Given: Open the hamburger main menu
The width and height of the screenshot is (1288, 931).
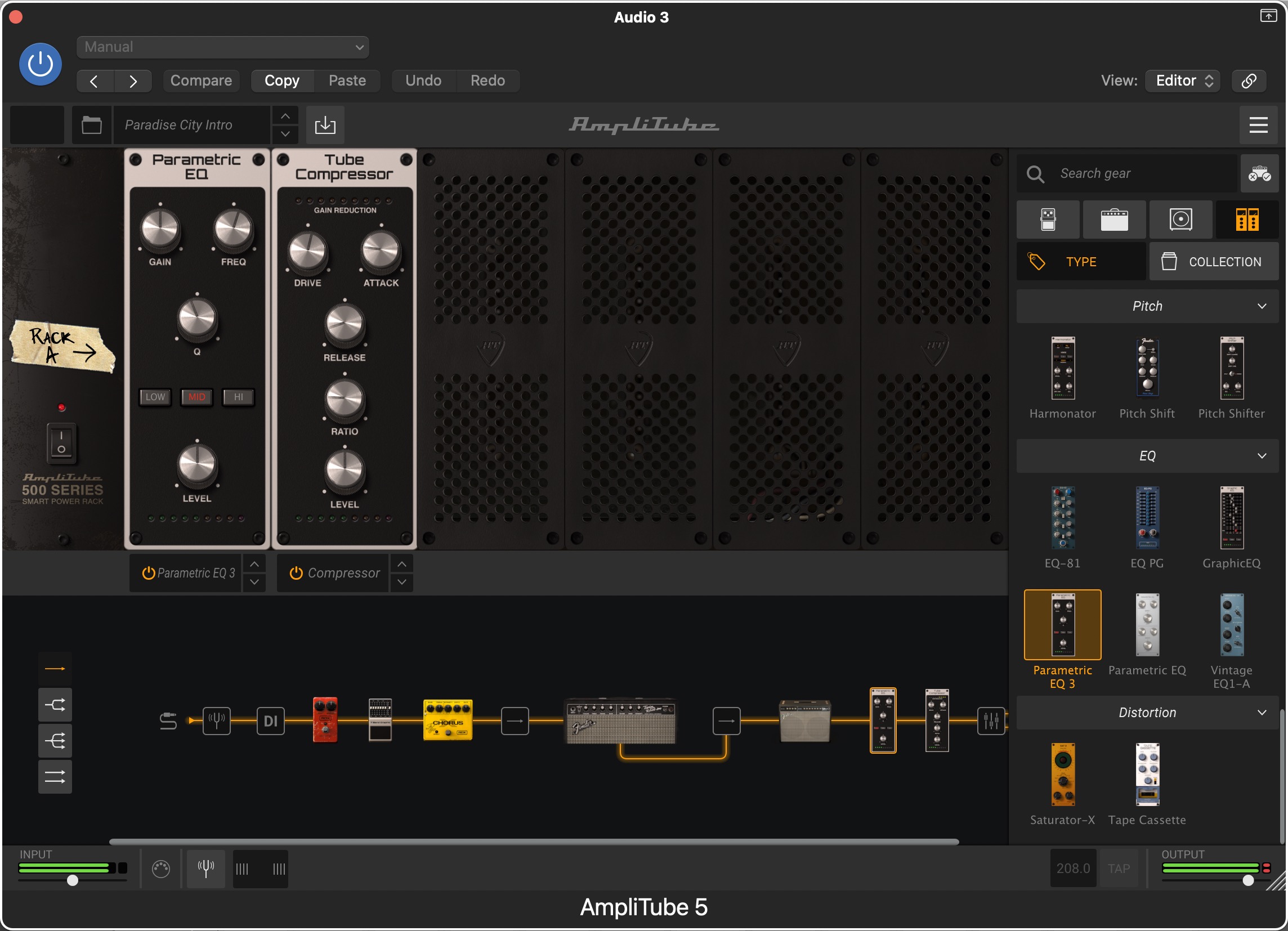Looking at the screenshot, I should [x=1259, y=125].
